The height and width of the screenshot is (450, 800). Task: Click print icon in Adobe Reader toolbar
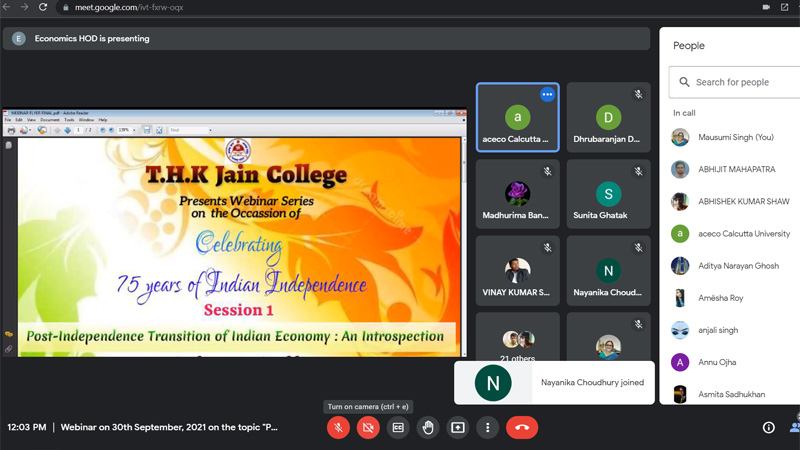click(x=11, y=130)
